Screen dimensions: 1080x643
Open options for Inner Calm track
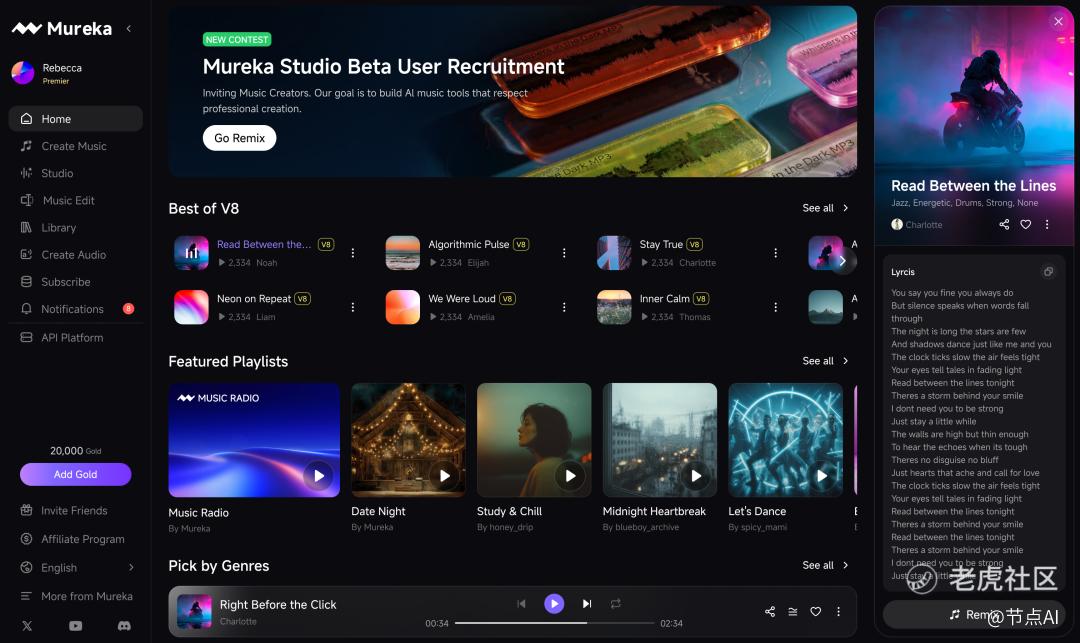tap(776, 307)
